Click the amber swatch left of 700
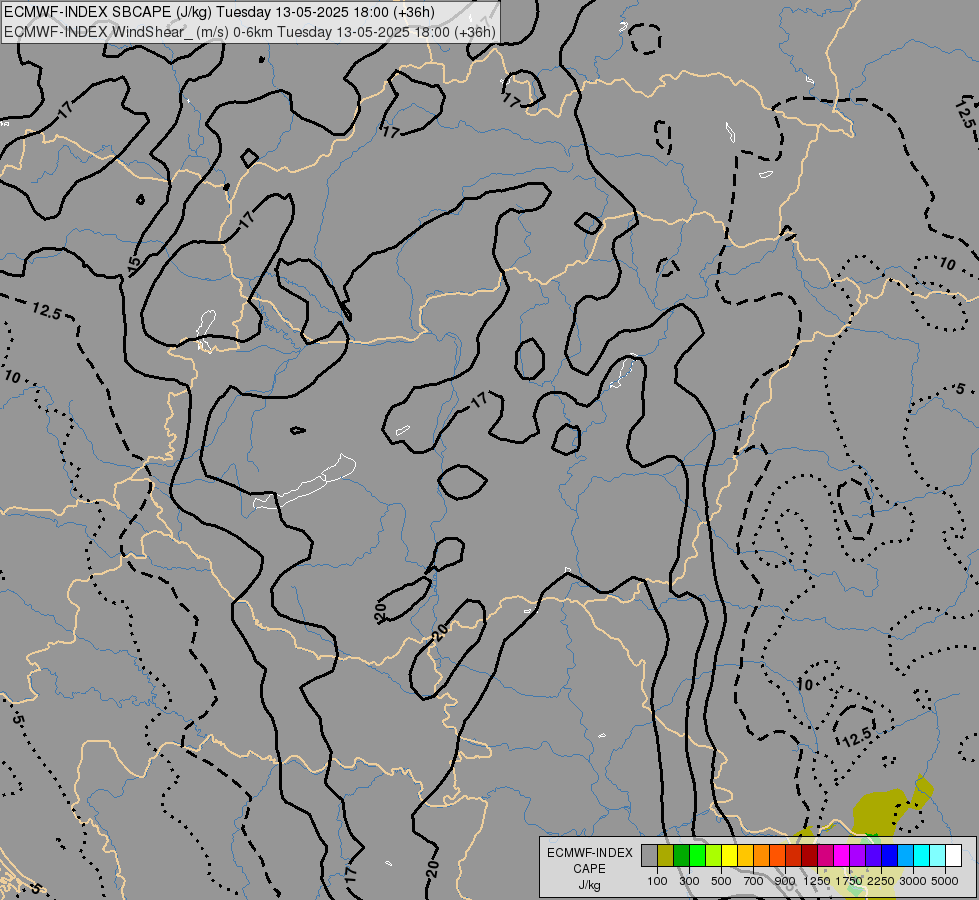The width and height of the screenshot is (979, 900). [745, 855]
